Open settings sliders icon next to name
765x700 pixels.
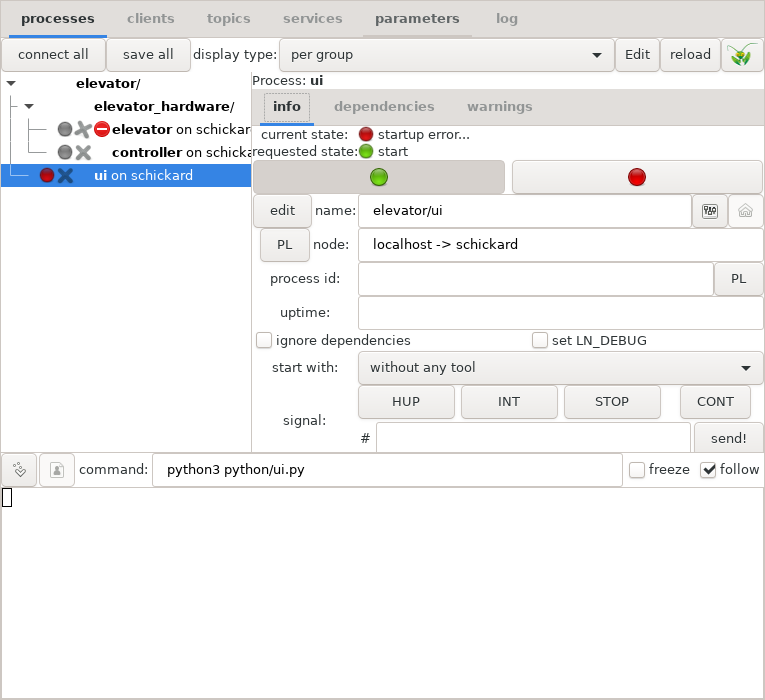710,211
